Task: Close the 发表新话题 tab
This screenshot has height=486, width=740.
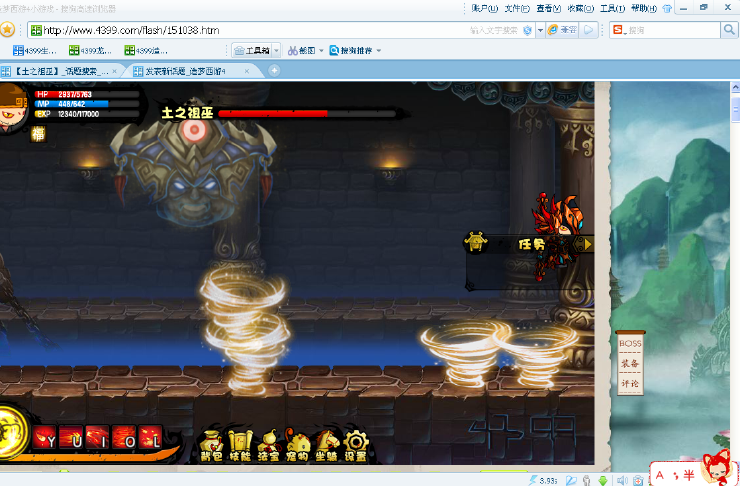Action: pos(246,71)
